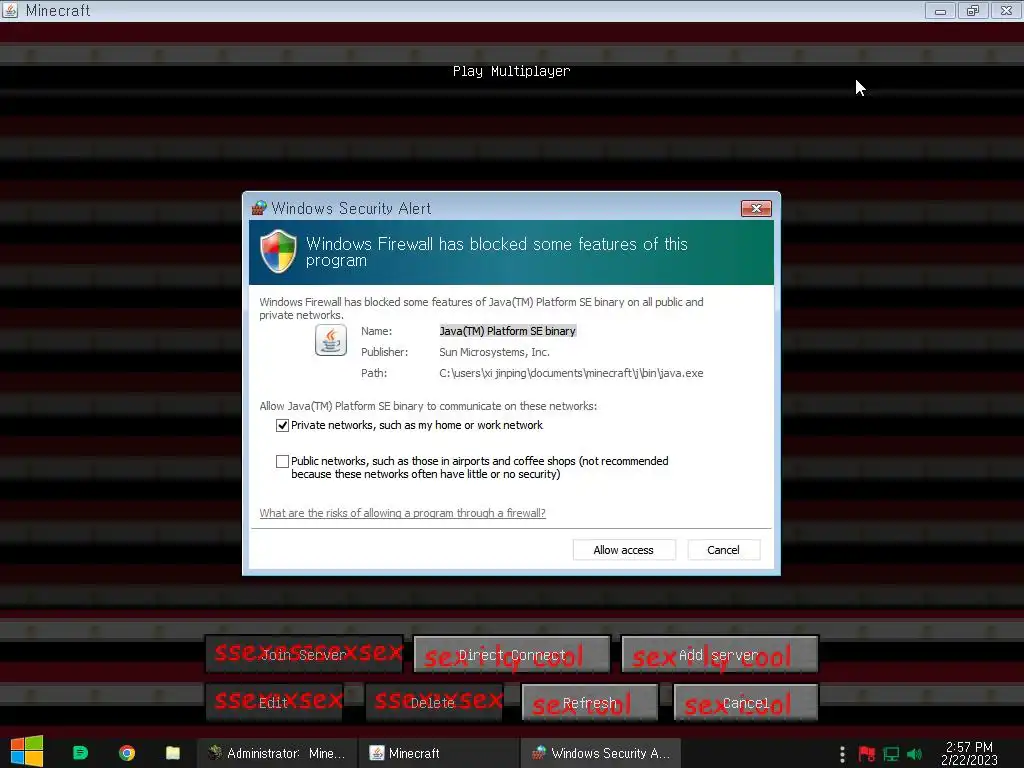Open the taskbar clock showing 2:57 PM

point(969,753)
